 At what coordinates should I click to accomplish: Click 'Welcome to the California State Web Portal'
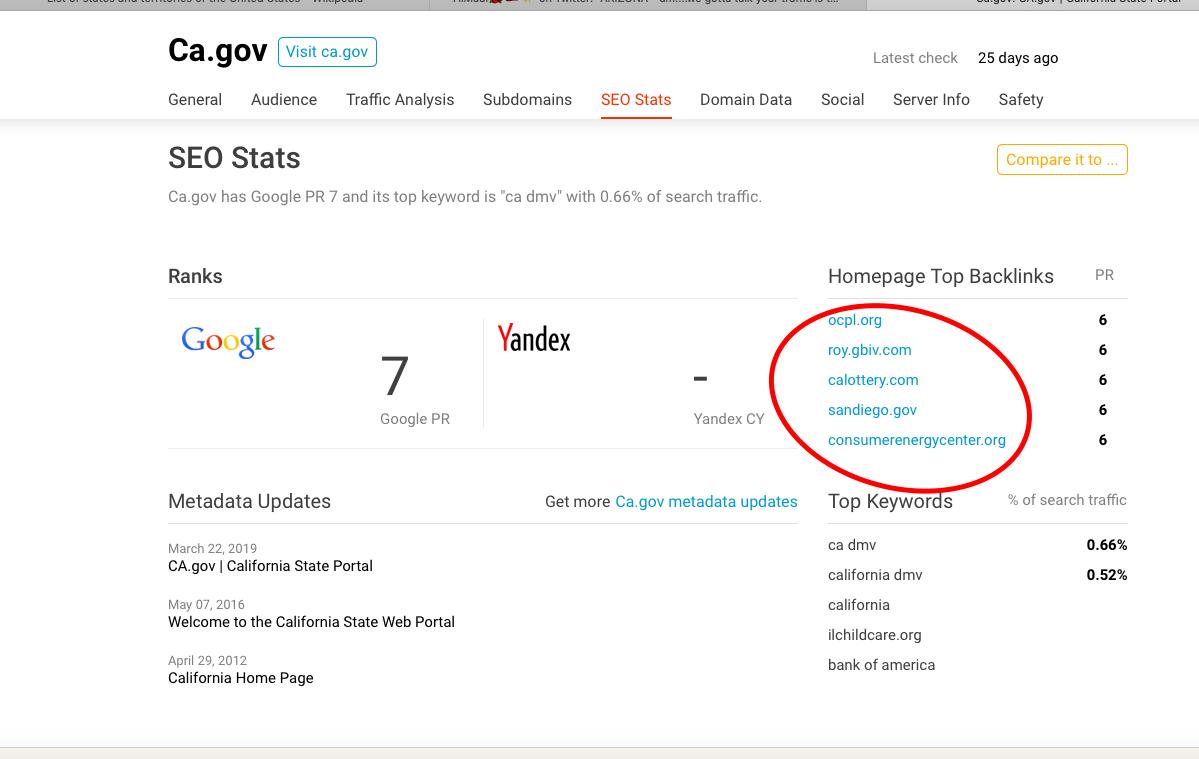pyautogui.click(x=311, y=622)
